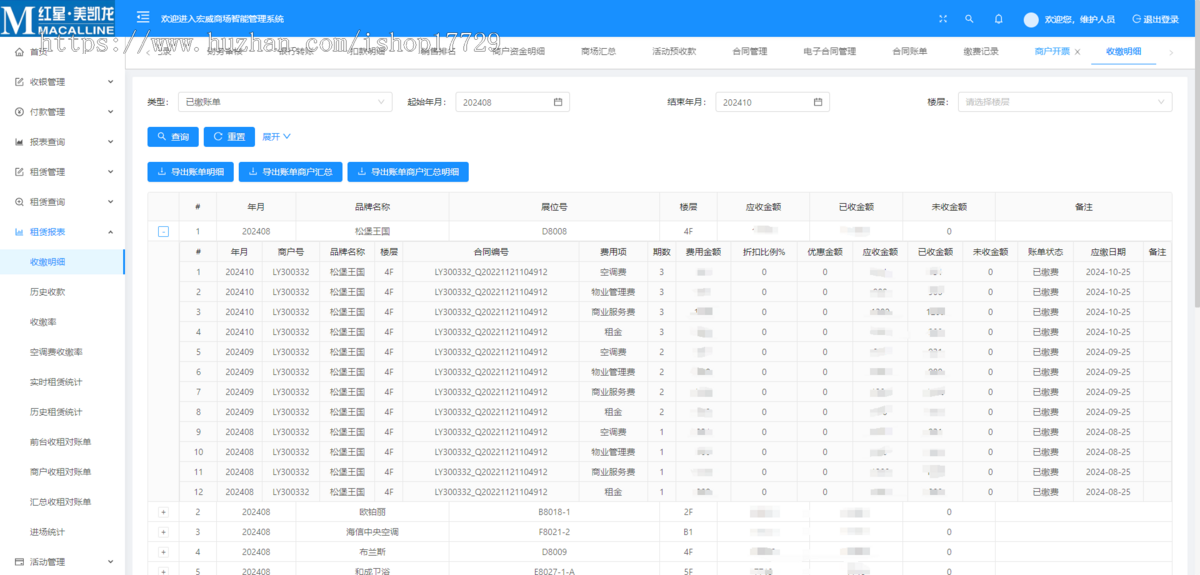Viewport: 1200px width, 575px height.
Task: Expand the 活动管理 menu chevron
Action: pos(110,562)
